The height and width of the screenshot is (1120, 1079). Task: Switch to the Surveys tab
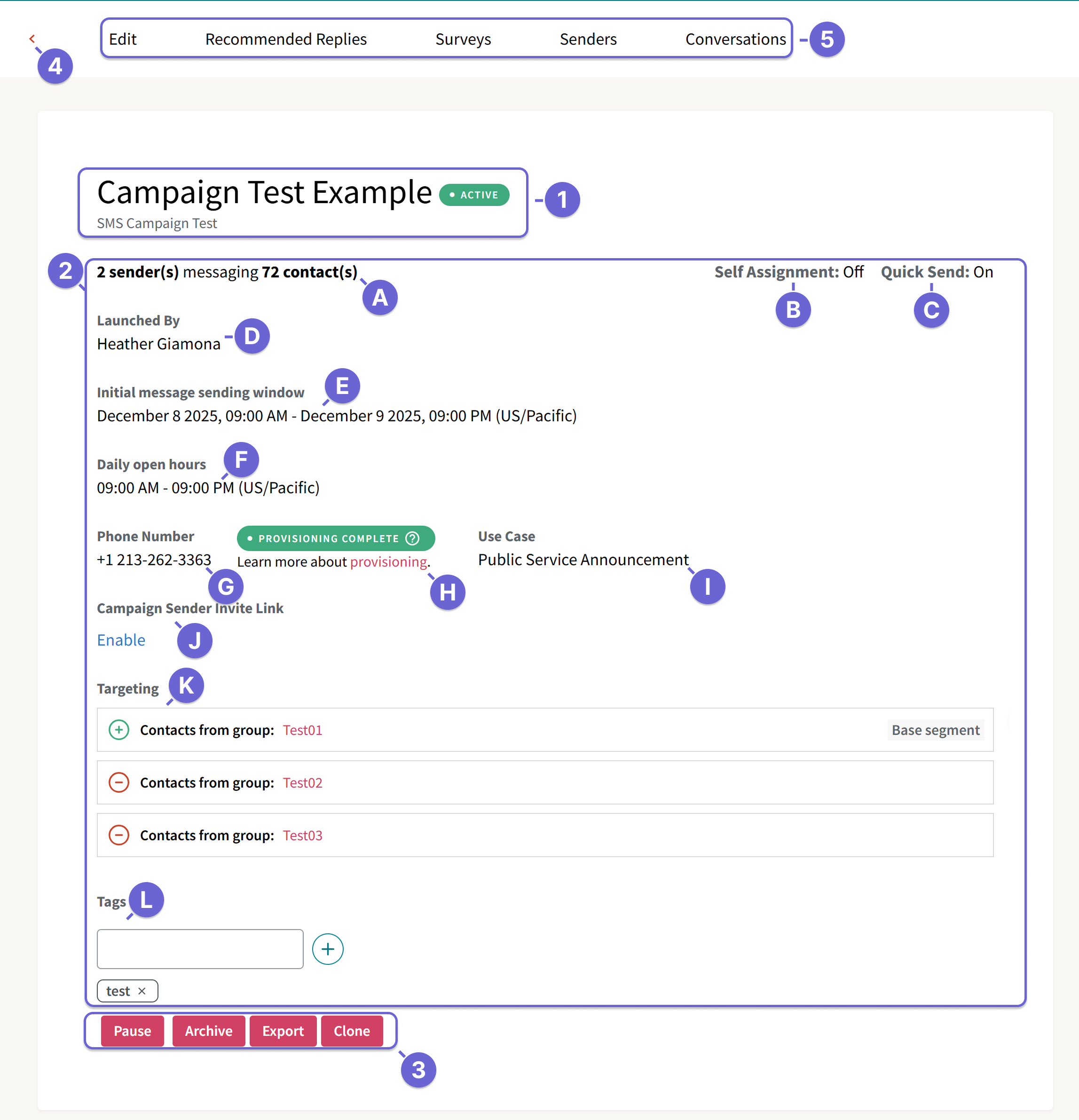(x=463, y=39)
